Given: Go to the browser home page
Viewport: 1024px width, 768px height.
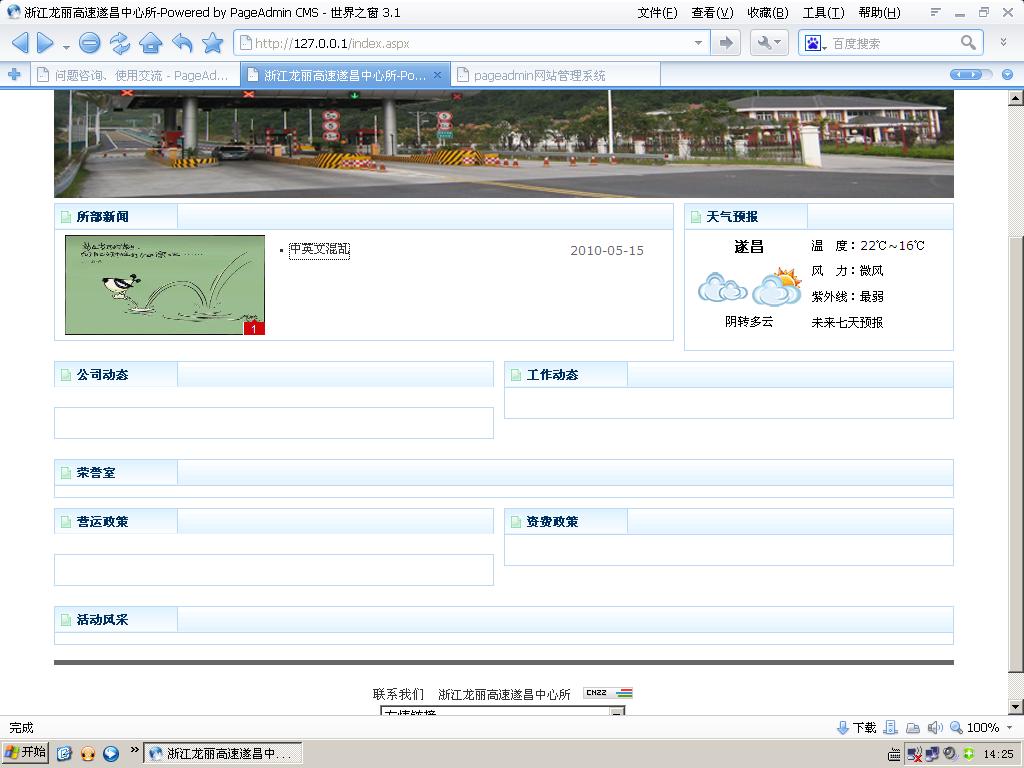Looking at the screenshot, I should 151,43.
